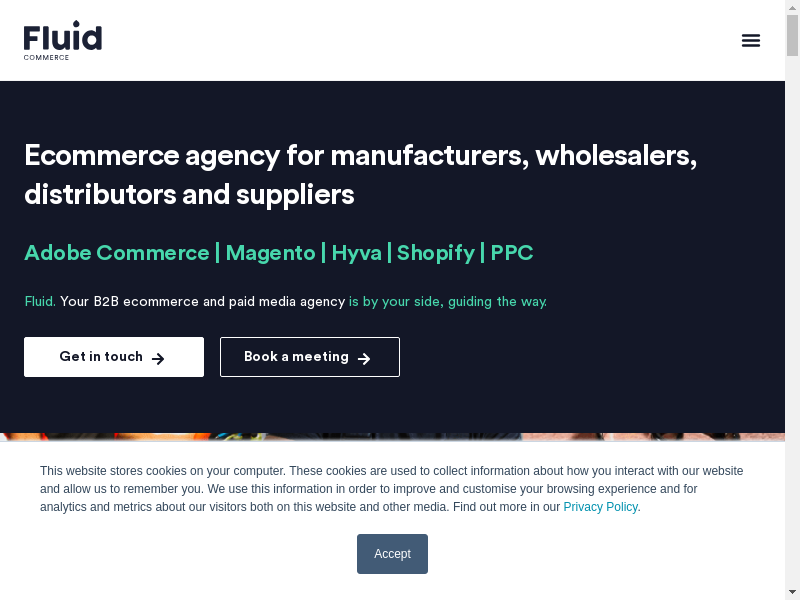Click the vertical scrollbar thumb
The image size is (800, 600).
tap(792, 35)
